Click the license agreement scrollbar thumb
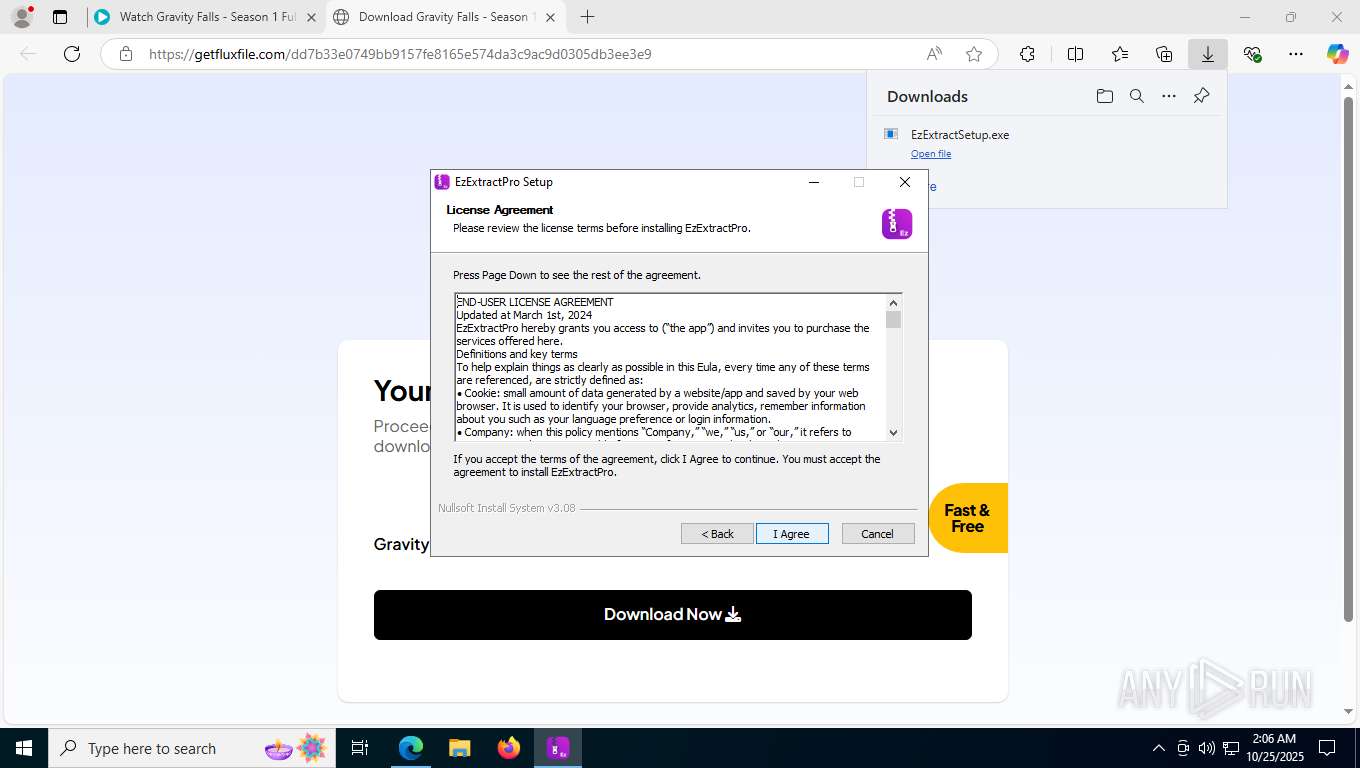1360x768 pixels. pyautogui.click(x=894, y=320)
